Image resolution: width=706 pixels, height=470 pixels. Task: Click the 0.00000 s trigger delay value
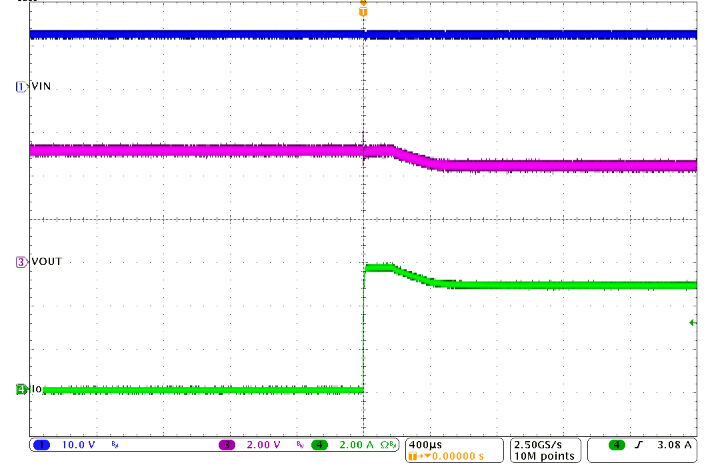pos(456,455)
